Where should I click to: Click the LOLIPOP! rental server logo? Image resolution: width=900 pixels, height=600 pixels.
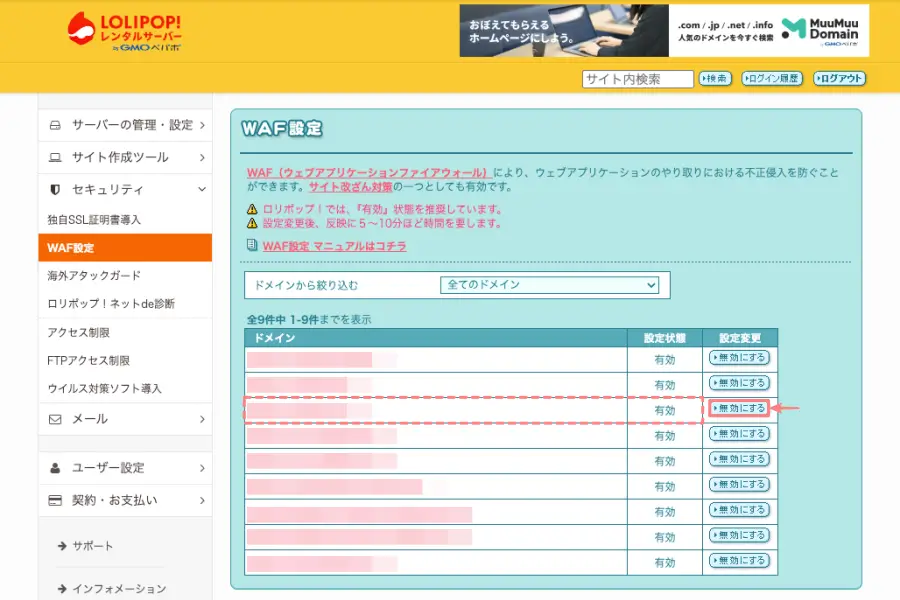coord(126,33)
